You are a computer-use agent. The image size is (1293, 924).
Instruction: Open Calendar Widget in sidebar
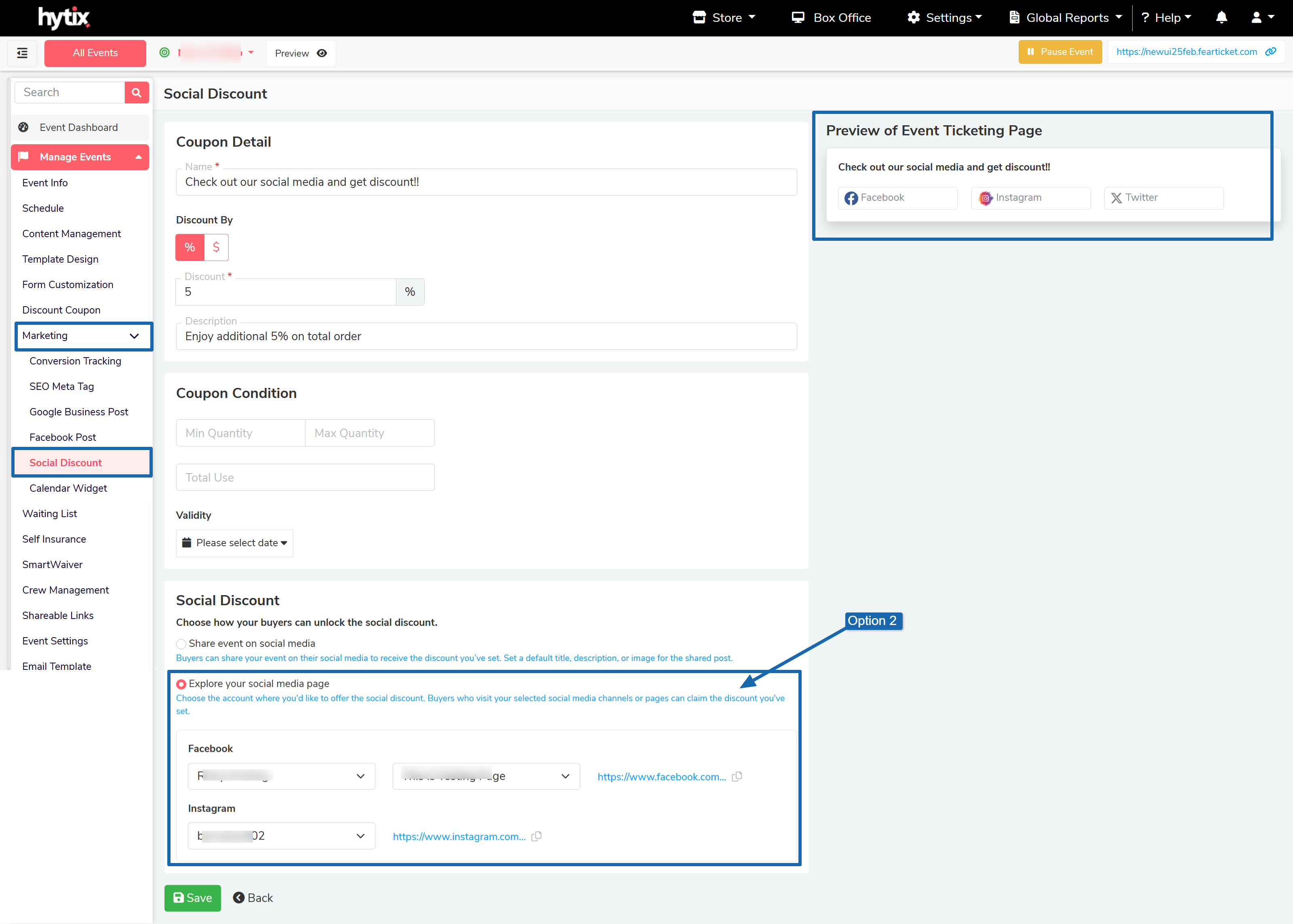pos(68,488)
